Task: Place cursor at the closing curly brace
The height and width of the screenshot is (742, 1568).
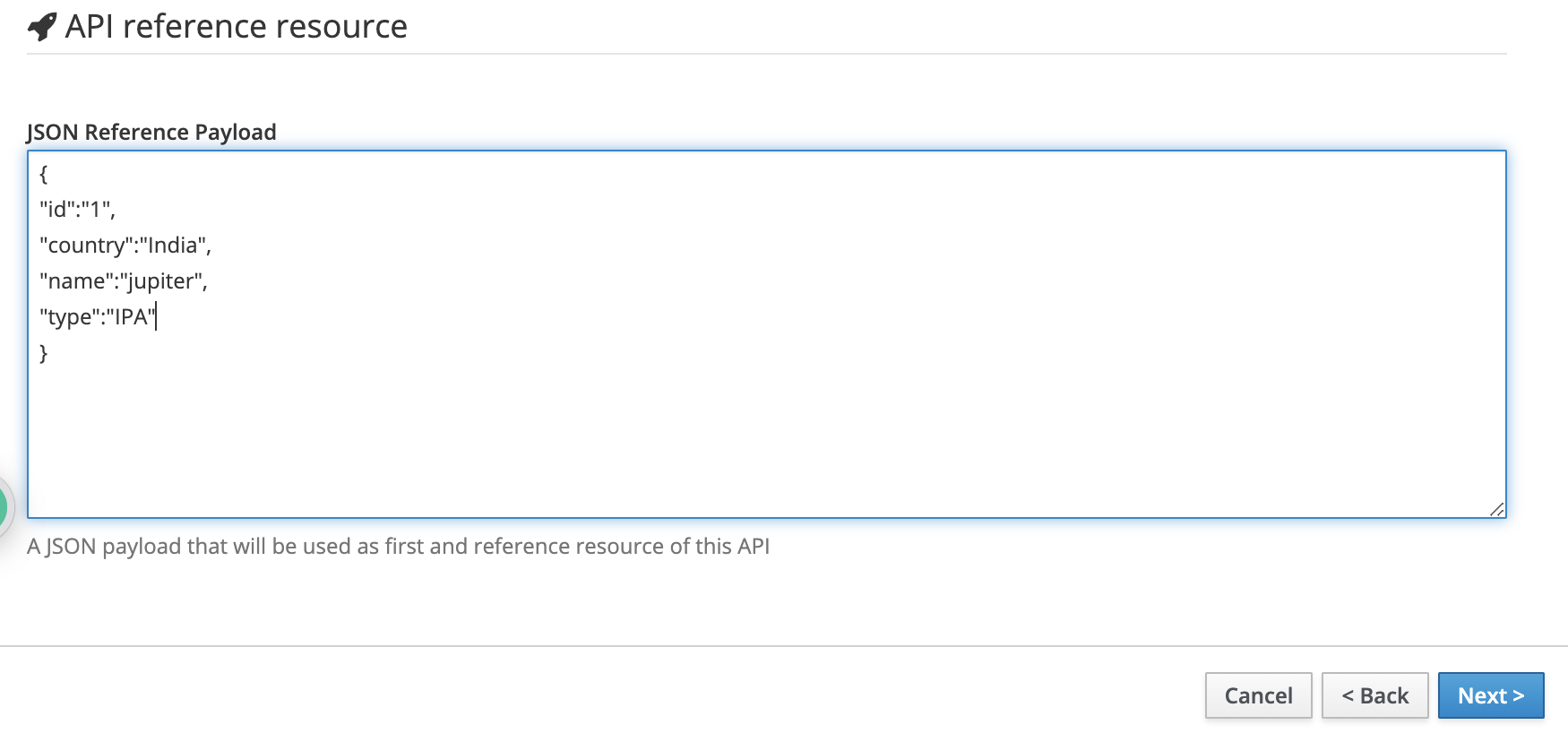Action: tap(44, 353)
